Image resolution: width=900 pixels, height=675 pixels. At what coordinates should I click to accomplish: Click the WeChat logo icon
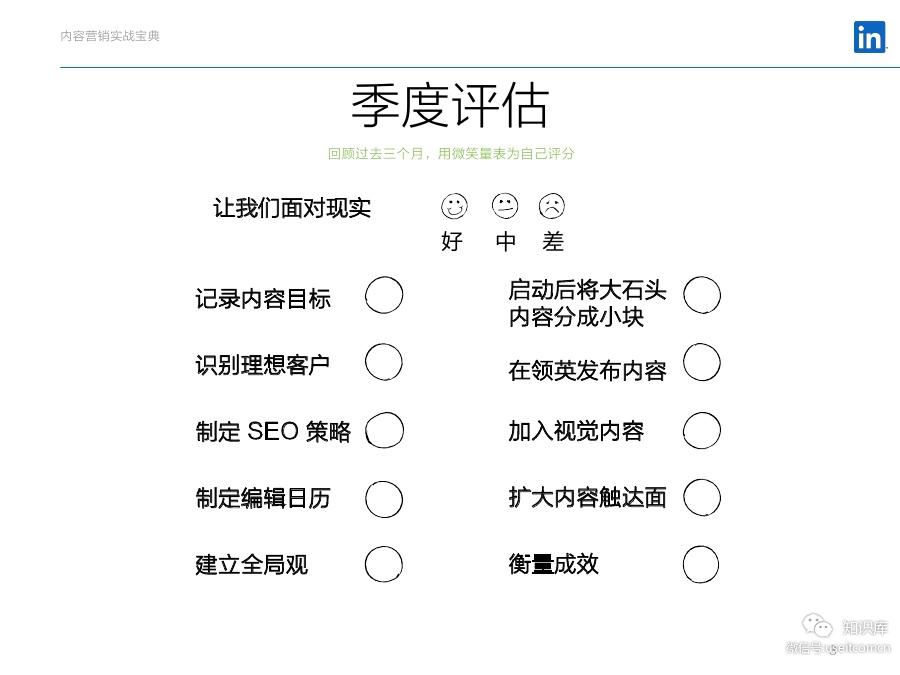(818, 626)
